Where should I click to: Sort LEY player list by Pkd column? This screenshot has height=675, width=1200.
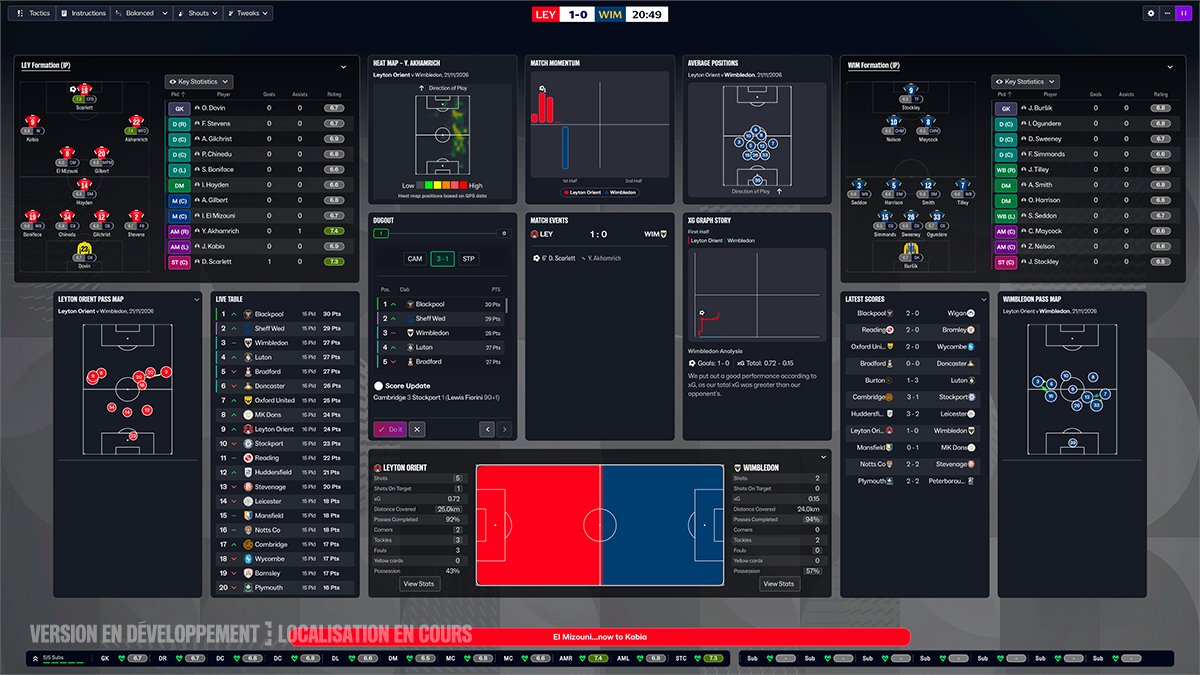point(177,95)
